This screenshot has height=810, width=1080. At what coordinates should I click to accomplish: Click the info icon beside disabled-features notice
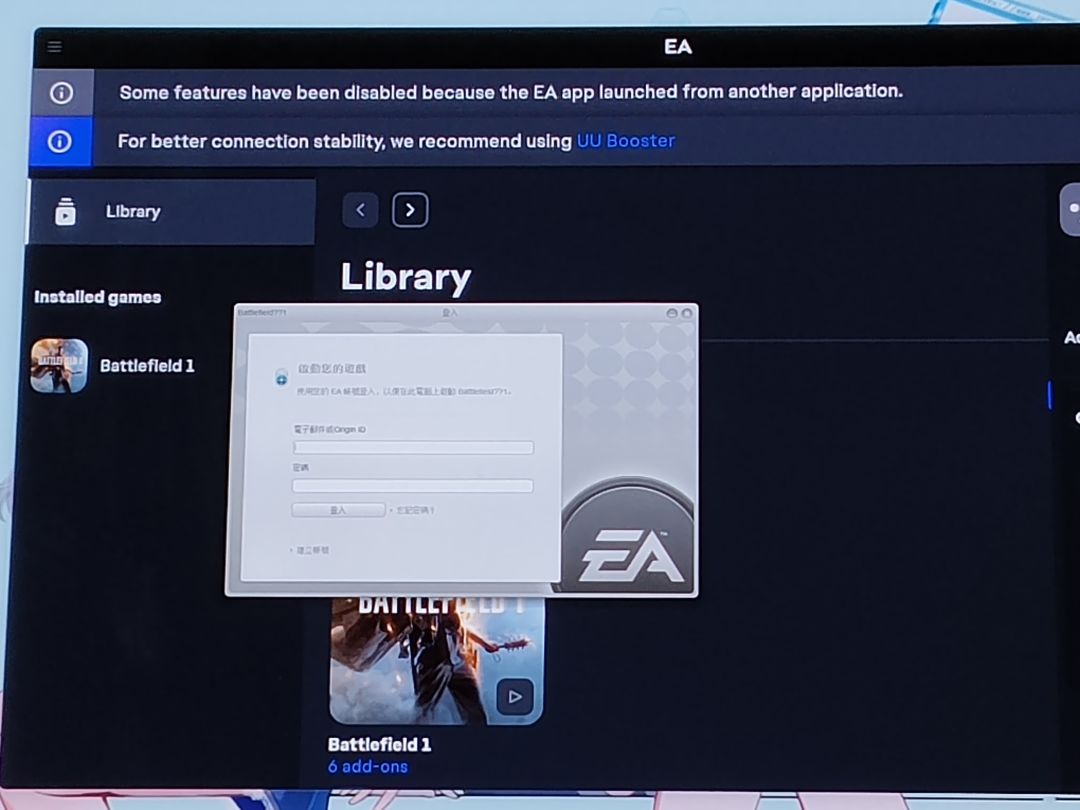point(61,92)
